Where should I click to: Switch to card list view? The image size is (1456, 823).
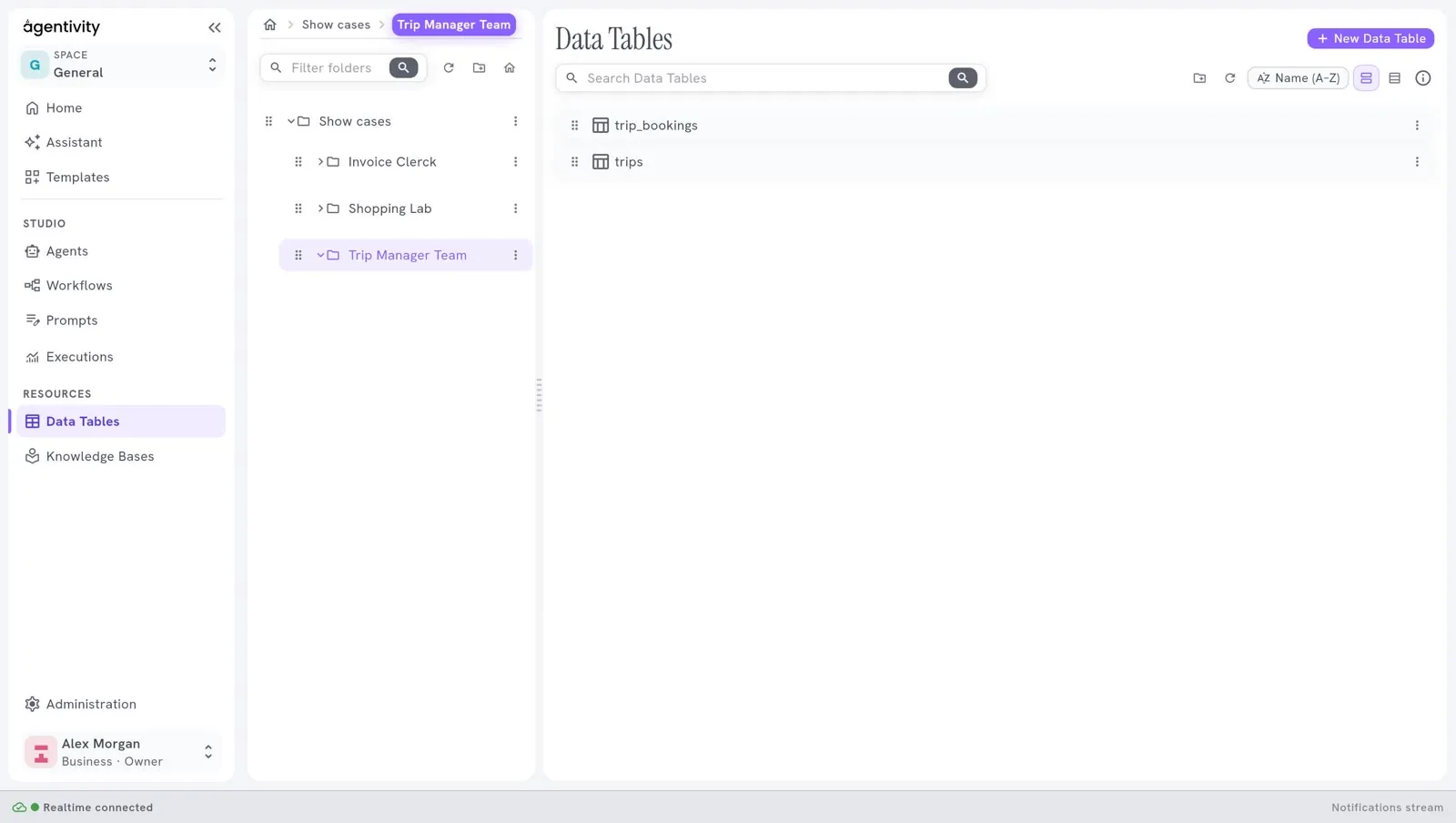[1366, 78]
